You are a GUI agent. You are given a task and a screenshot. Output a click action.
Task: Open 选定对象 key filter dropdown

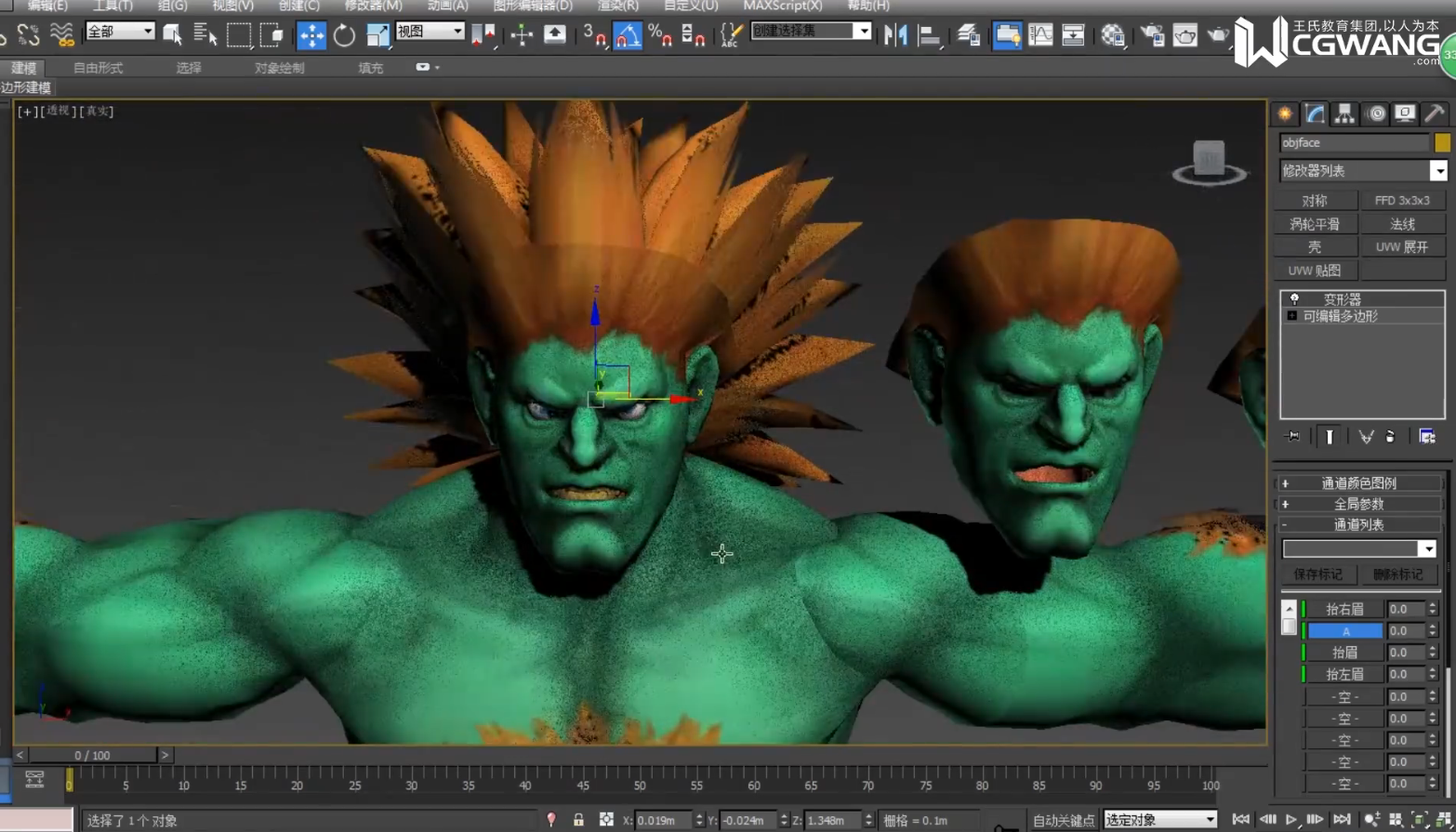[x=1160, y=820]
